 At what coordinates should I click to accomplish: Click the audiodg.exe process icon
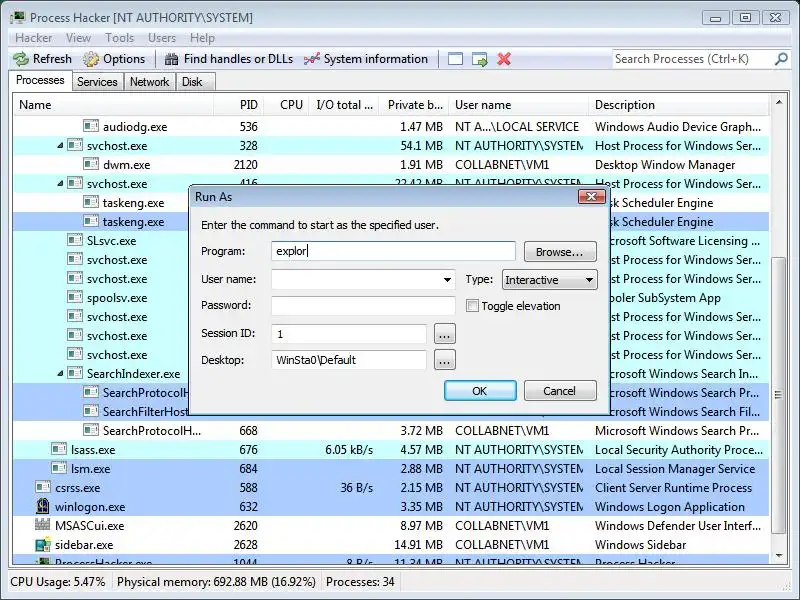(x=91, y=126)
